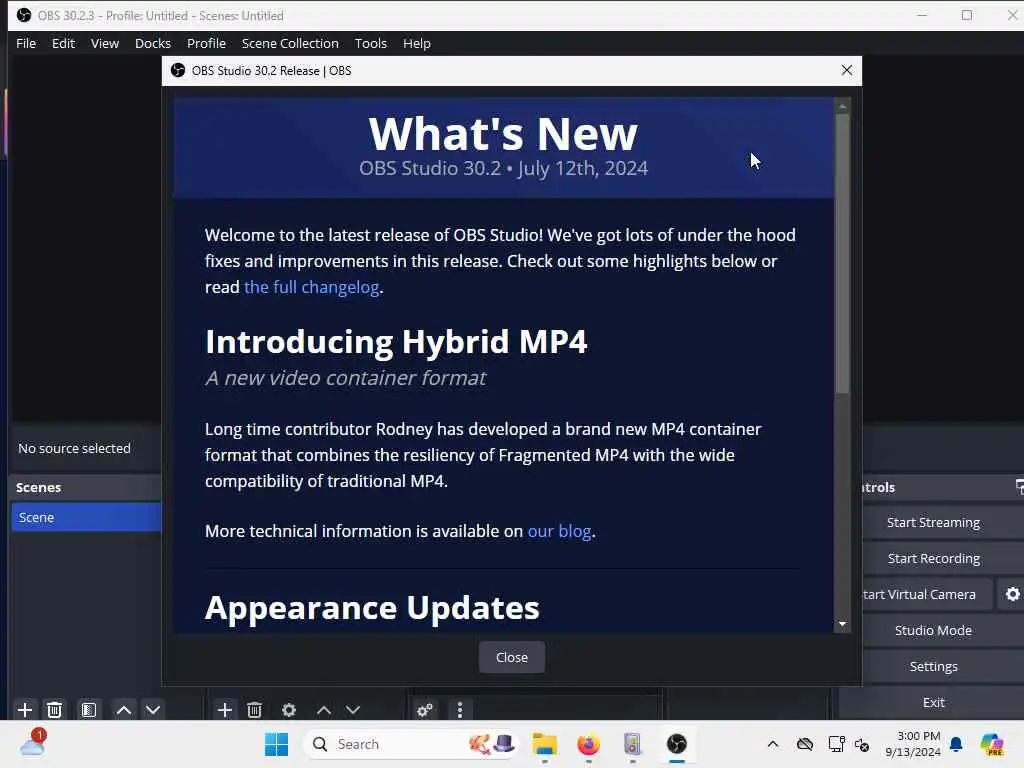Click Start Streaming button

933,522
